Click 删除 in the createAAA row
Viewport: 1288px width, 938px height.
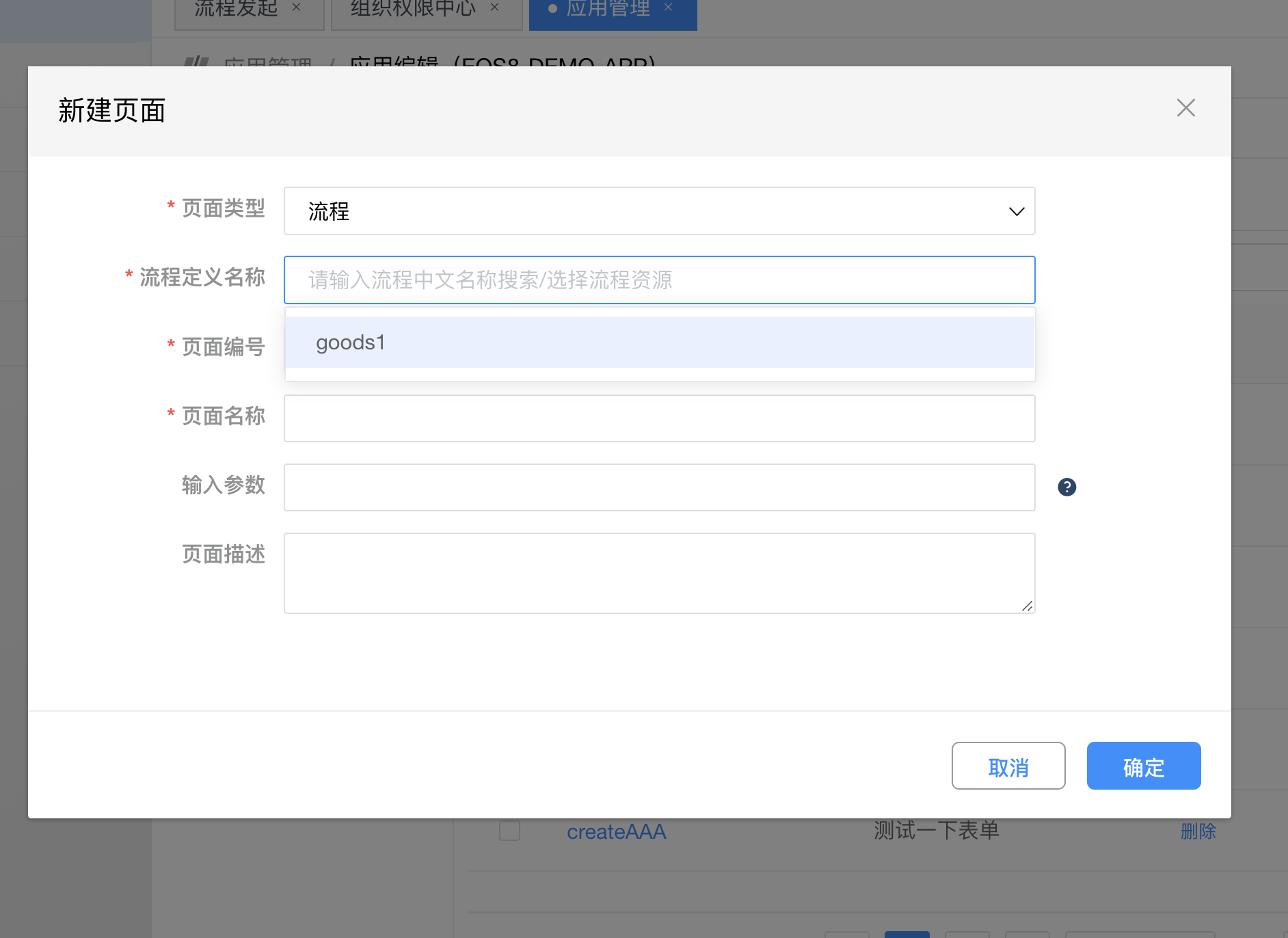(x=1198, y=831)
